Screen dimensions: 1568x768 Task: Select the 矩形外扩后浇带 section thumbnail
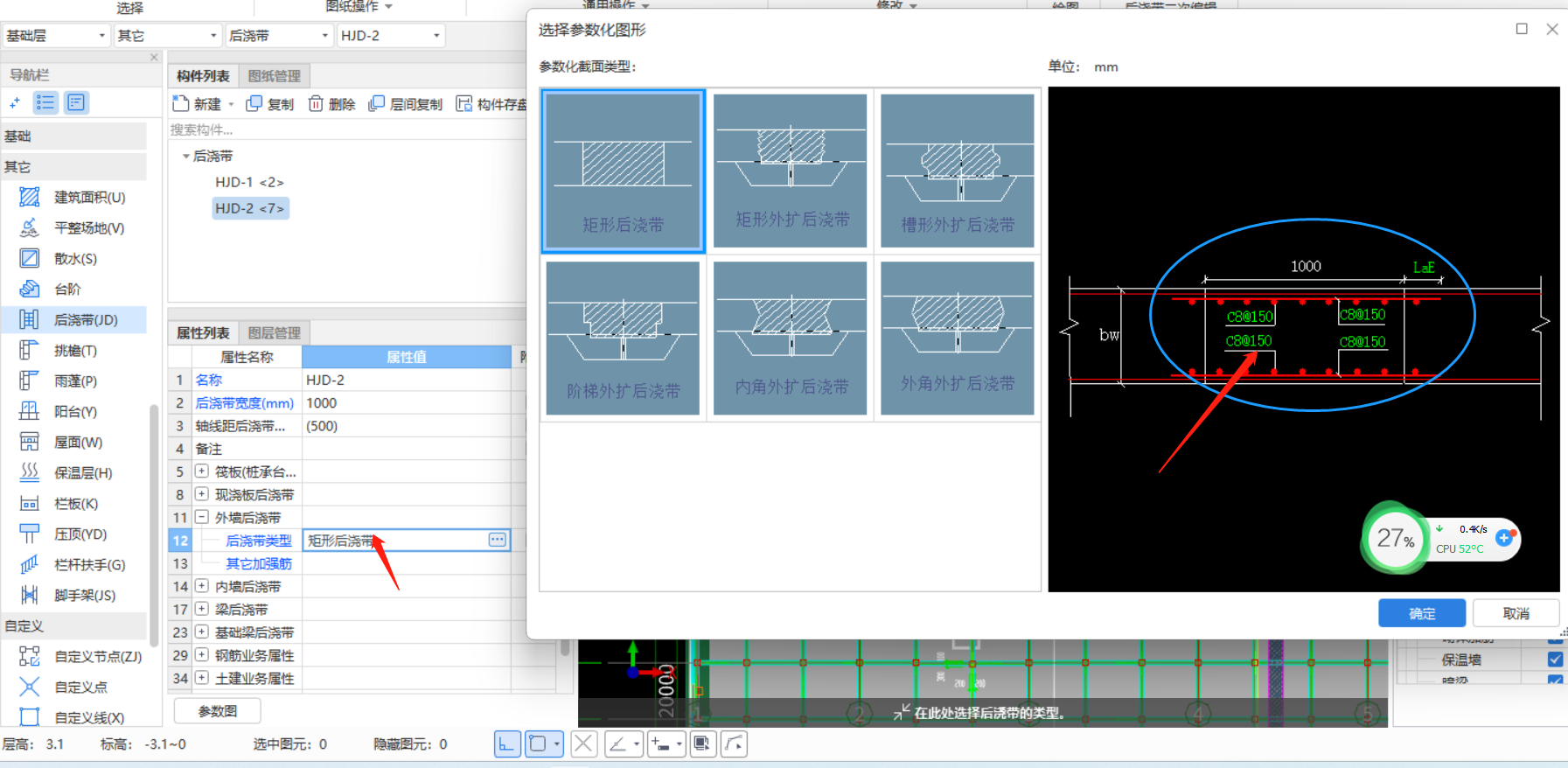pyautogui.click(x=791, y=171)
